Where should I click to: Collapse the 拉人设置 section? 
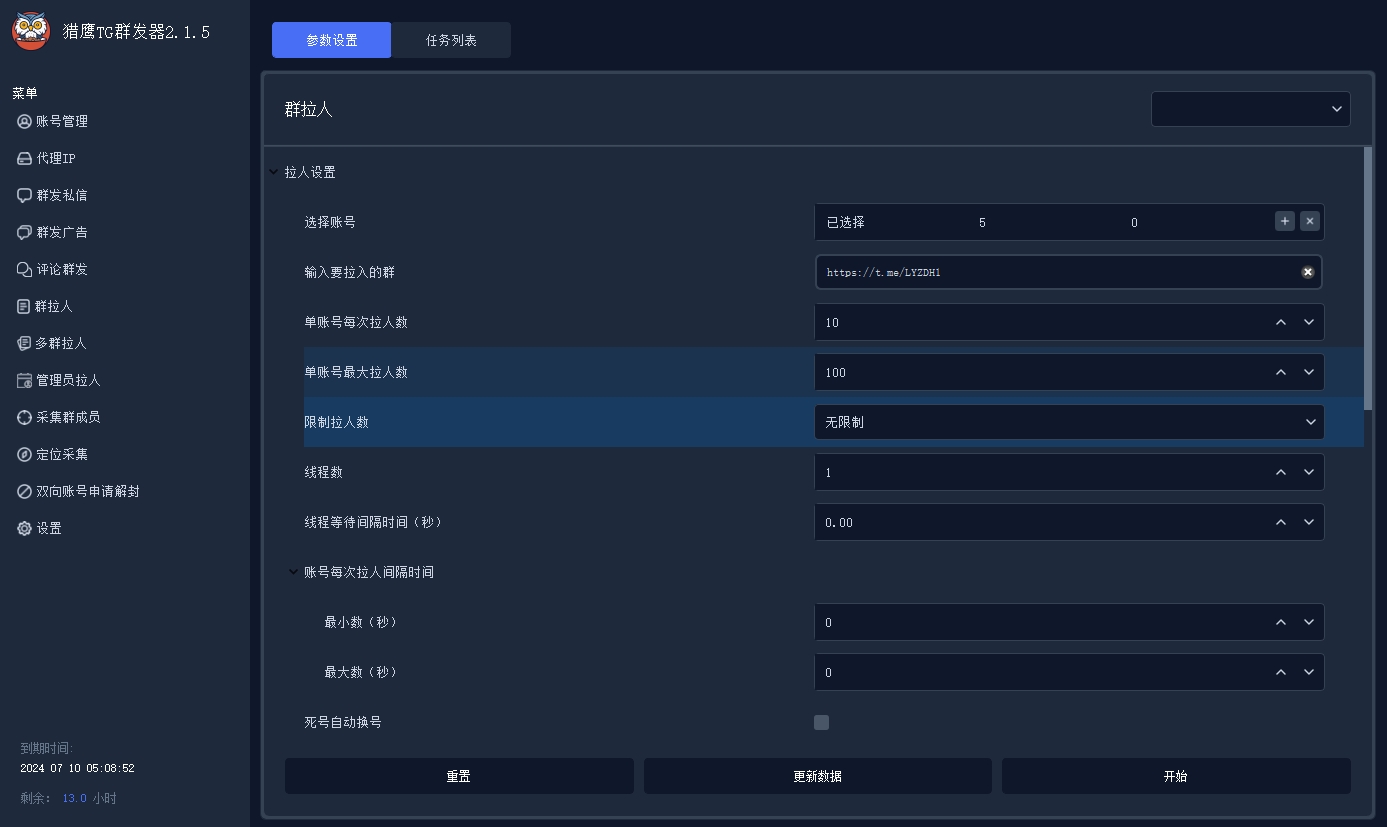274,172
